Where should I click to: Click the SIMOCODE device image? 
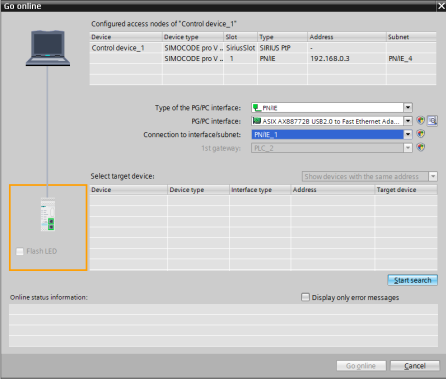48,214
